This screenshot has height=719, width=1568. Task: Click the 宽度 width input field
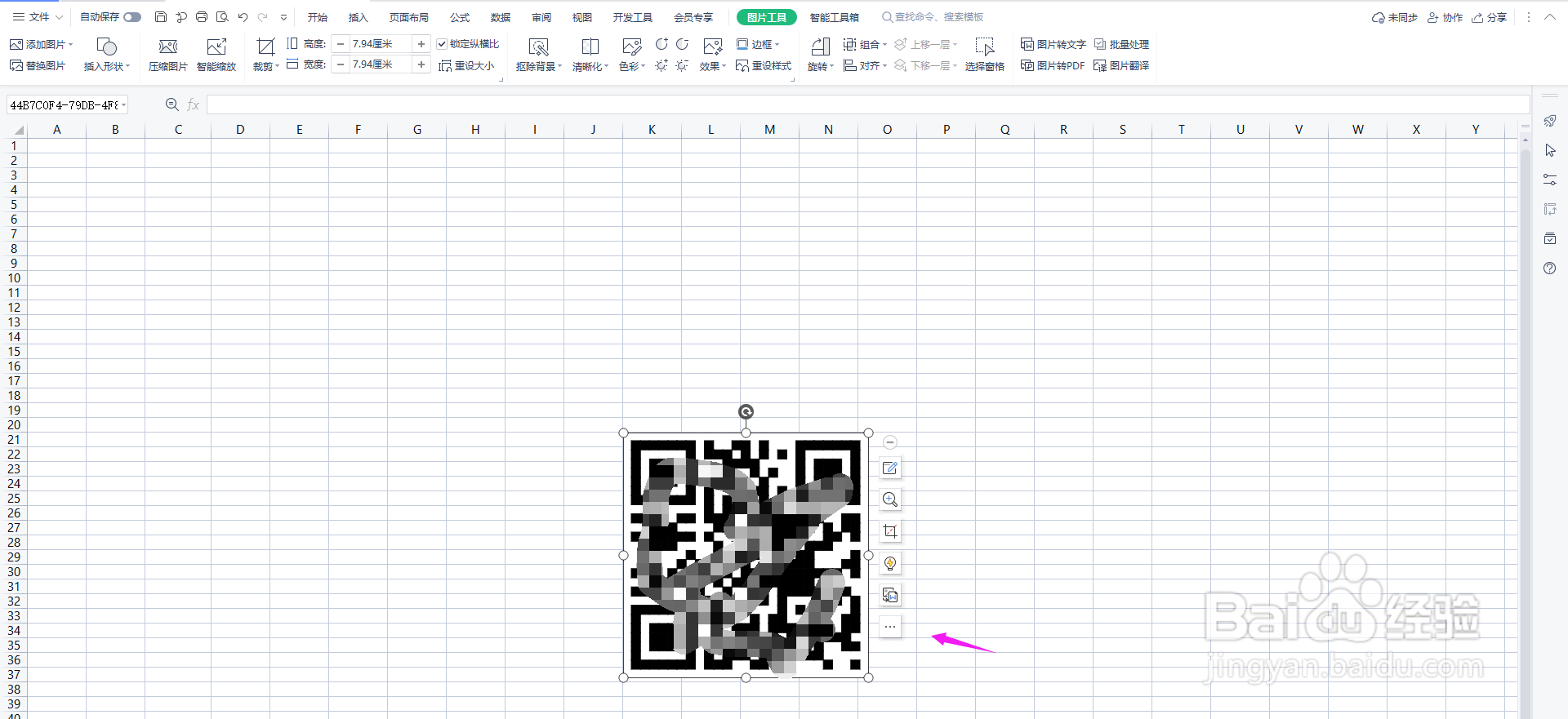pos(381,64)
